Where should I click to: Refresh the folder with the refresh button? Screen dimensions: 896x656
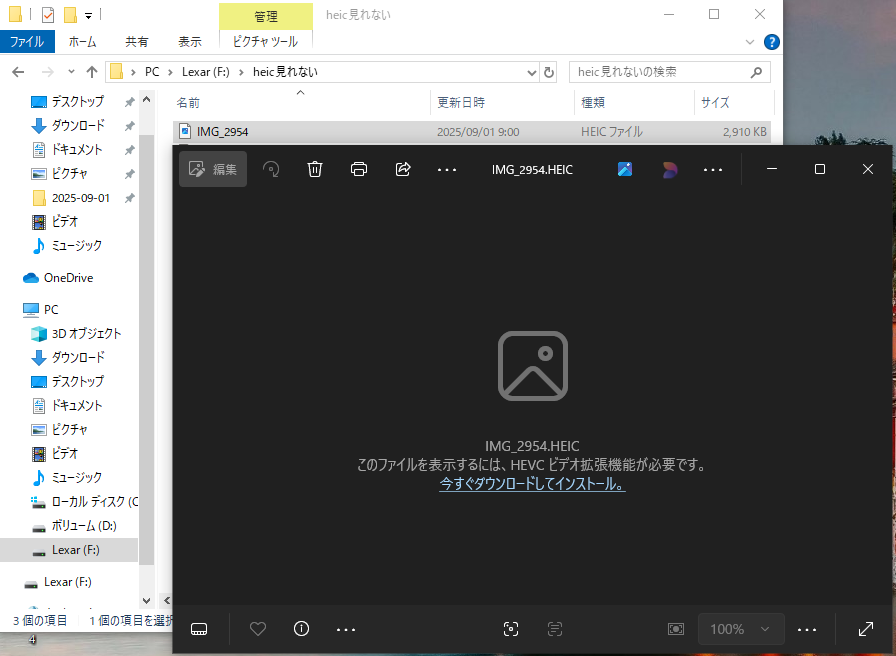coord(549,72)
